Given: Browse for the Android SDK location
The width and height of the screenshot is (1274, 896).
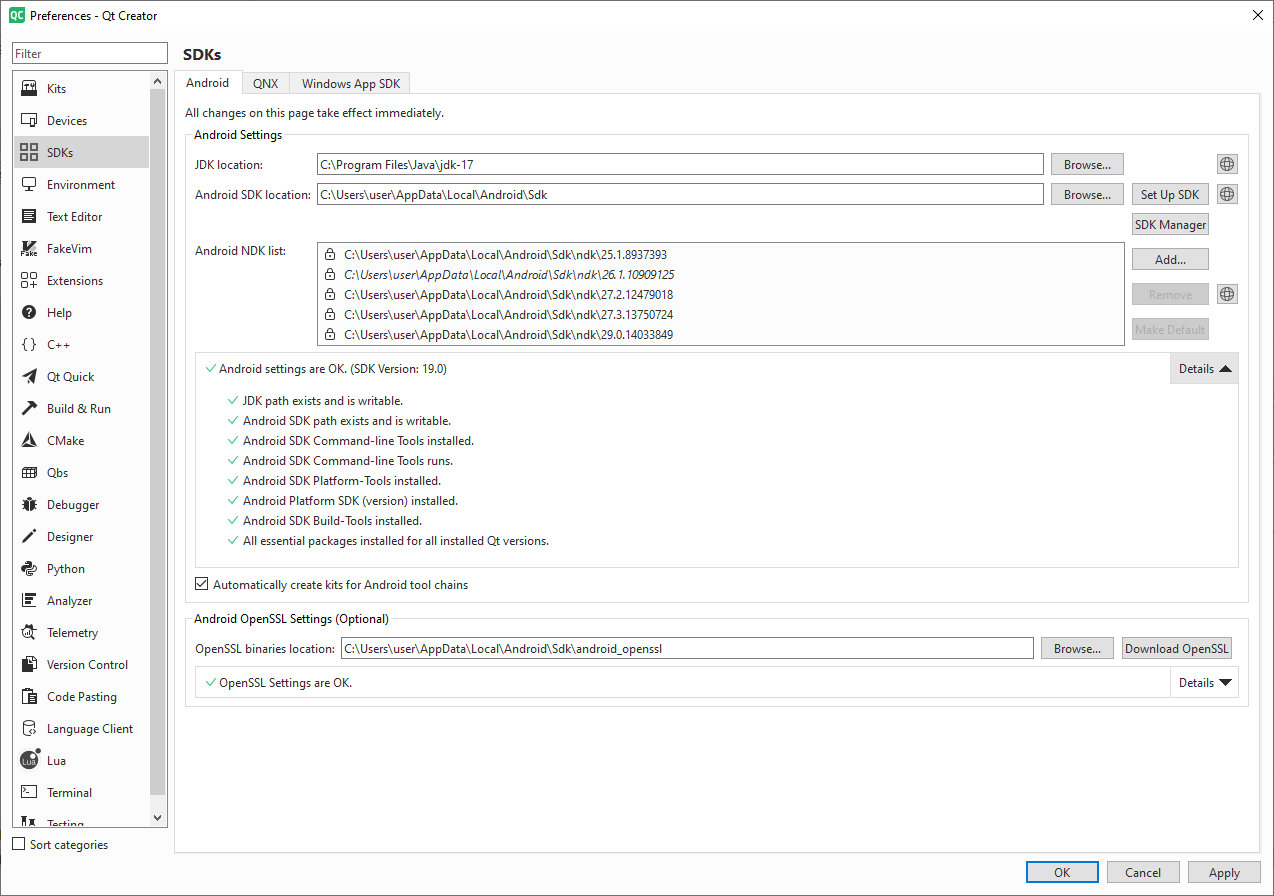Looking at the screenshot, I should pos(1087,194).
